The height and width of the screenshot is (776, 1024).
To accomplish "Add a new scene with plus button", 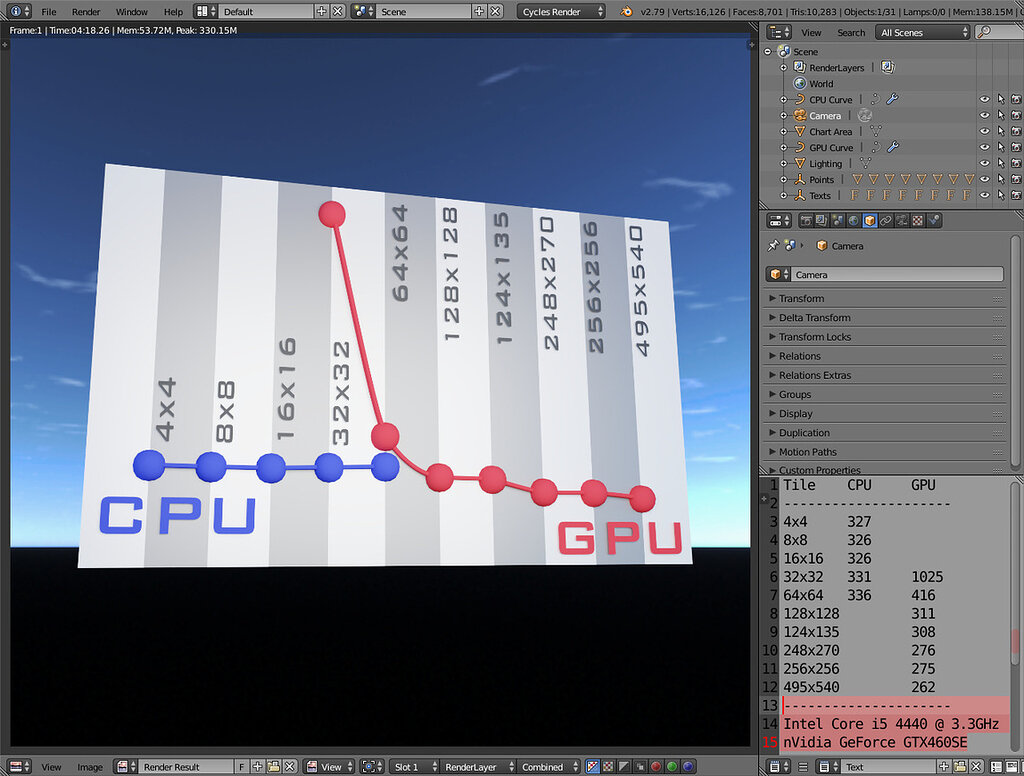I will click(x=479, y=11).
